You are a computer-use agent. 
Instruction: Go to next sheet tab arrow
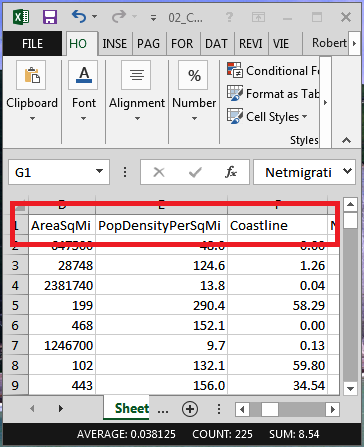[x=61, y=408]
